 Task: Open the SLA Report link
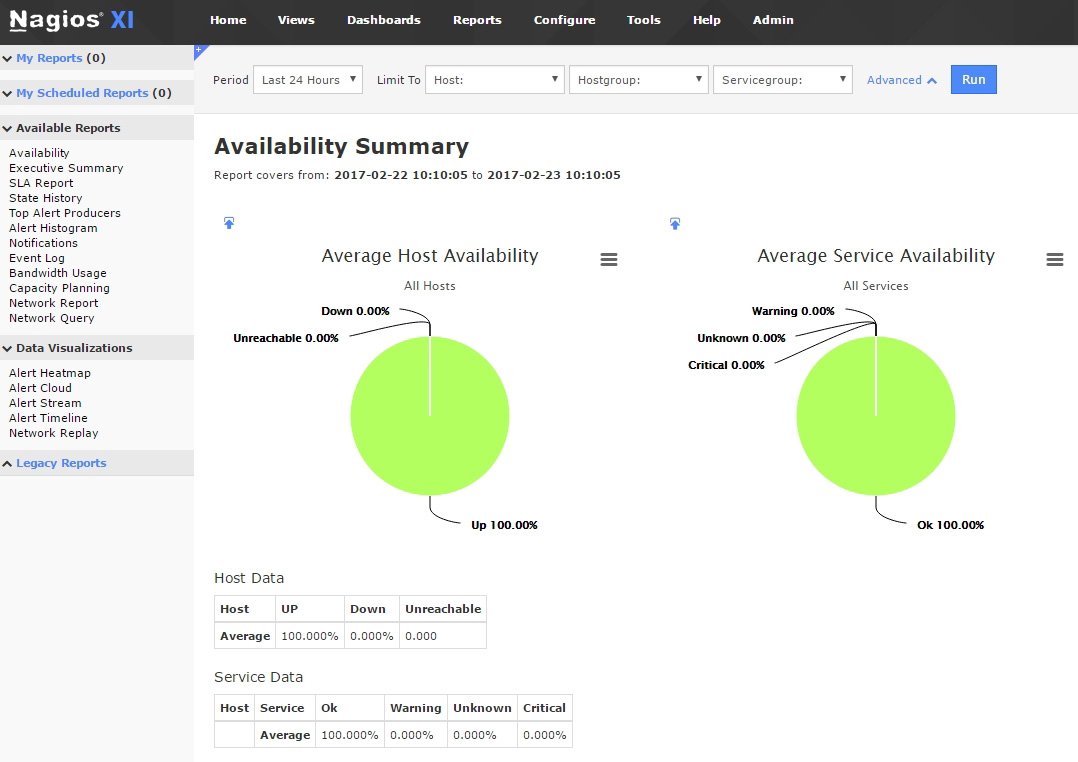coord(41,183)
